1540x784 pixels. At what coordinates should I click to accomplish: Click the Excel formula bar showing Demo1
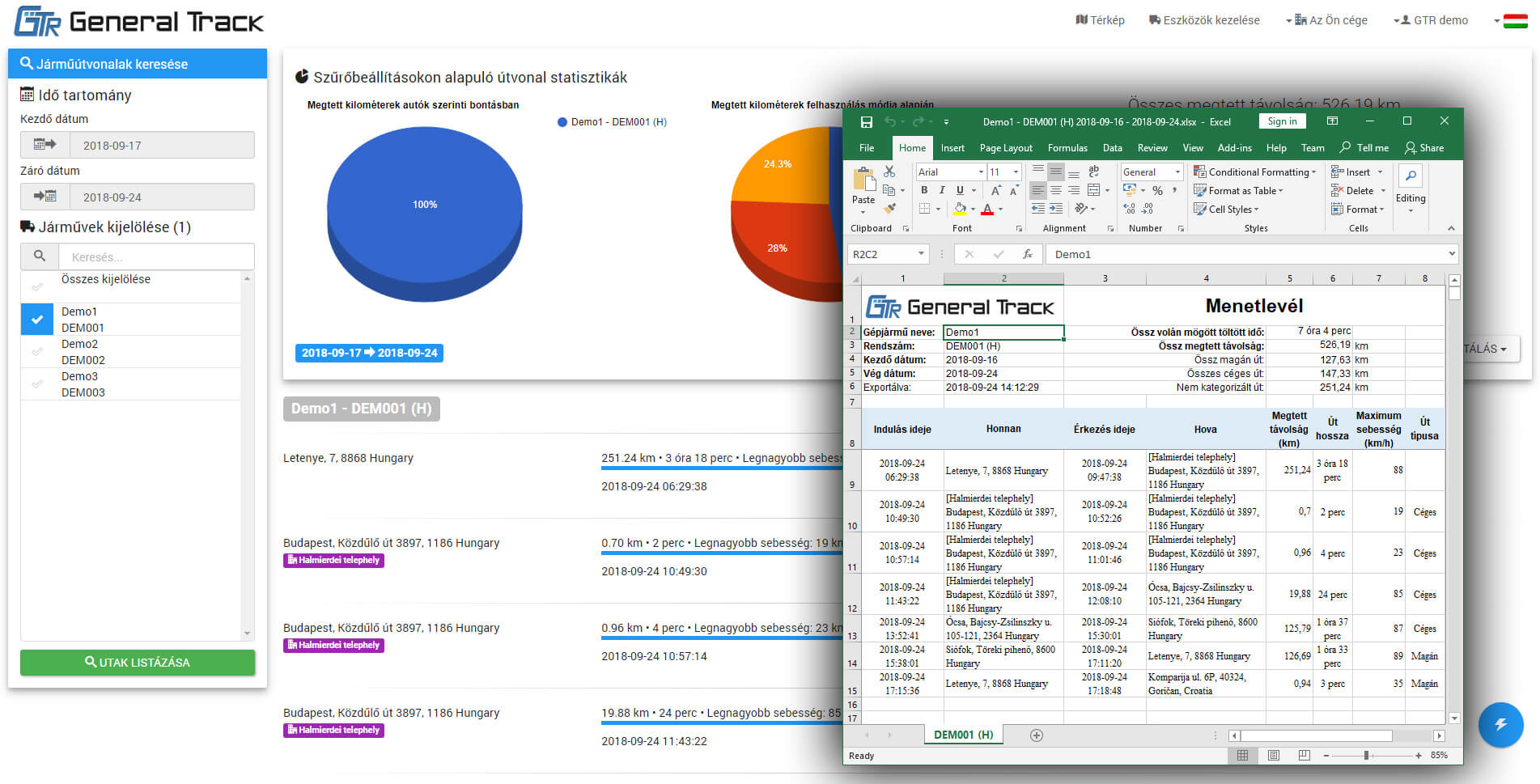click(x=1250, y=254)
